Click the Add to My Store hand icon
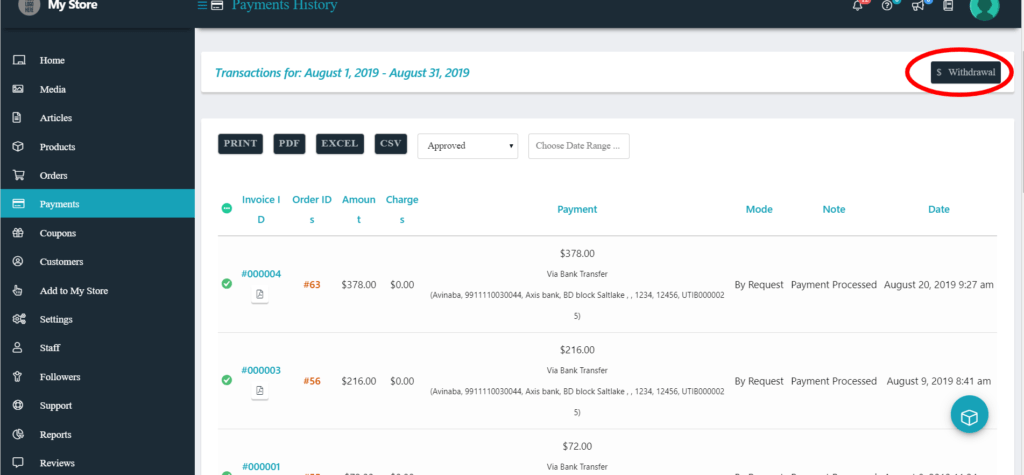1024x475 pixels. [x=18, y=290]
